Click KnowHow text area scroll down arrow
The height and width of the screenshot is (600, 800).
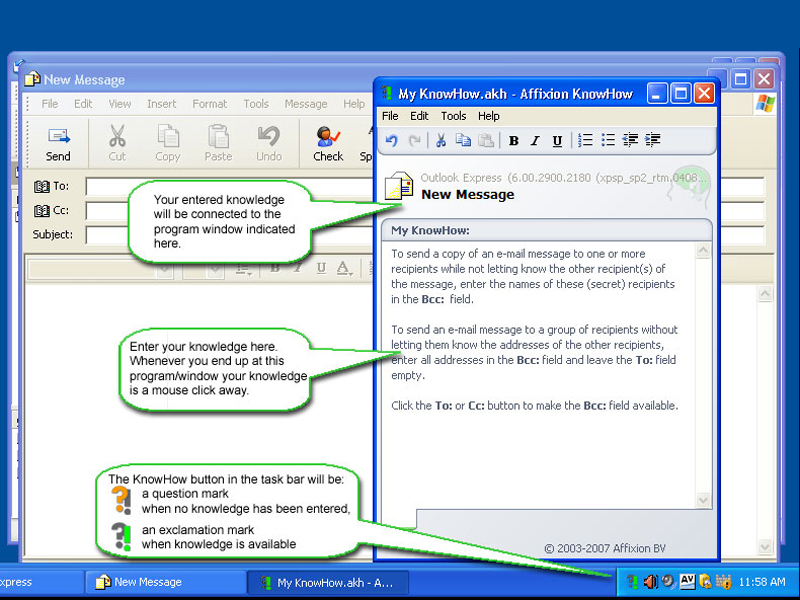(x=704, y=500)
